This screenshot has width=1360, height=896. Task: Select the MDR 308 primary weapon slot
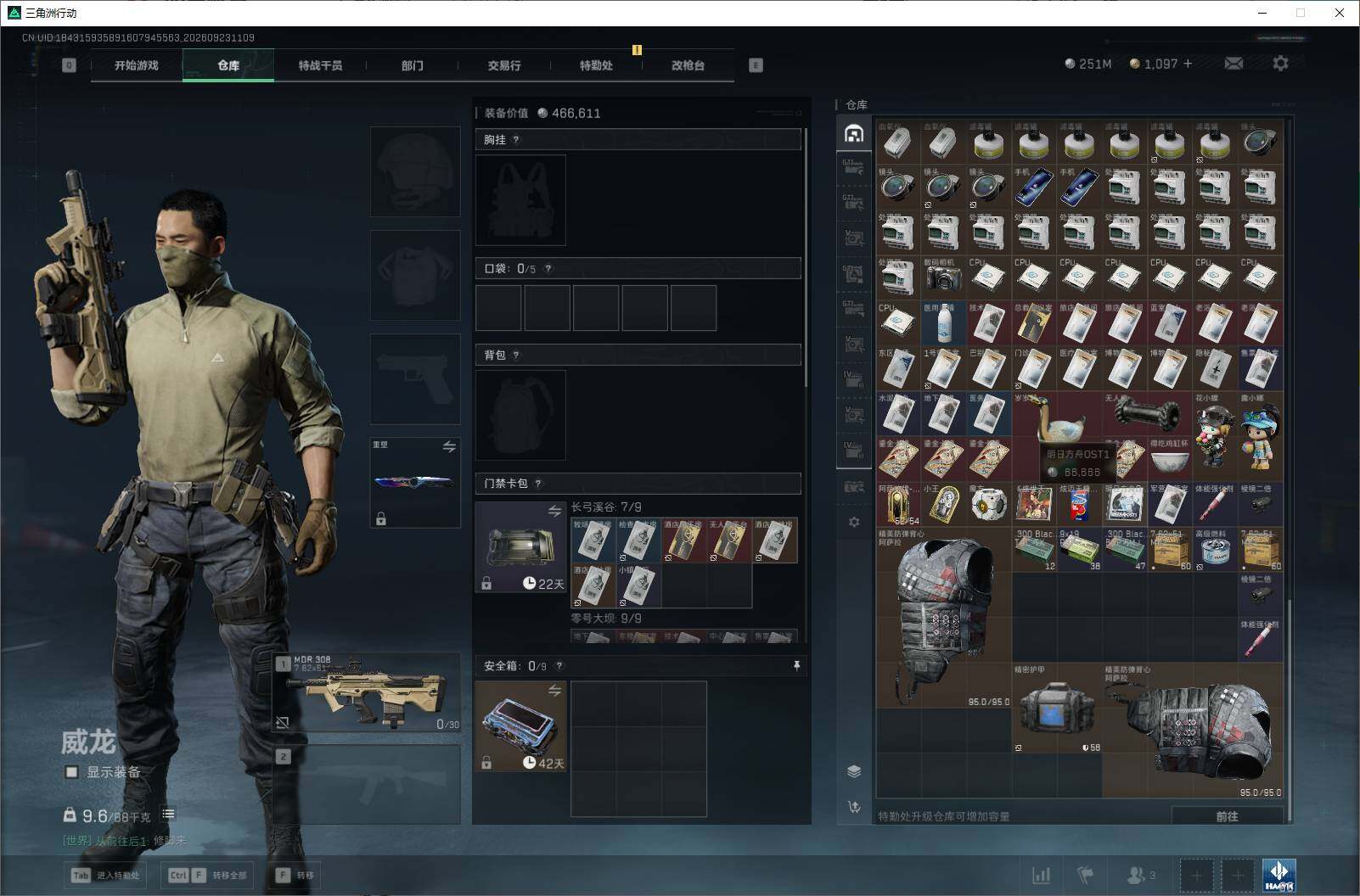[x=367, y=693]
